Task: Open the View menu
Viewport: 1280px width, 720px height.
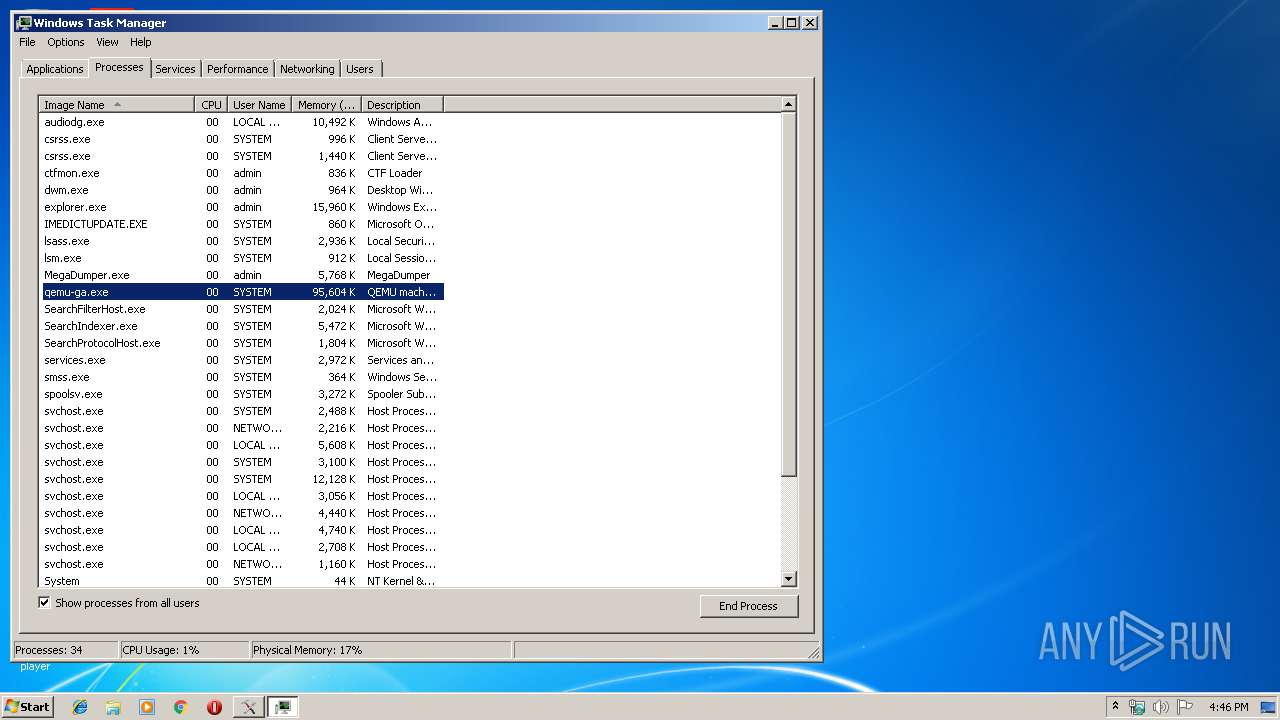Action: (x=107, y=42)
